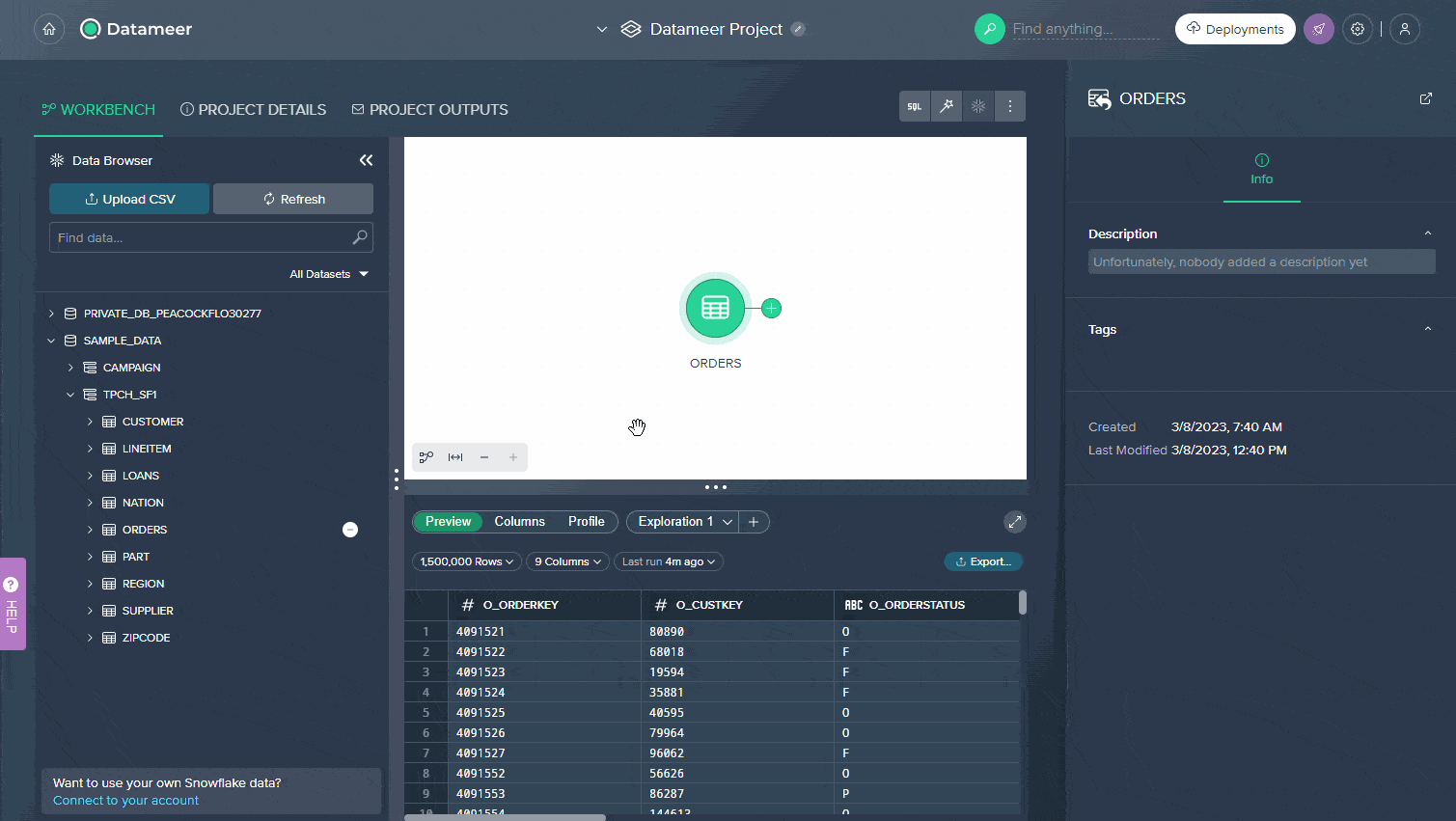This screenshot has width=1456, height=821.
Task: Select the Columns tab
Action: point(519,522)
